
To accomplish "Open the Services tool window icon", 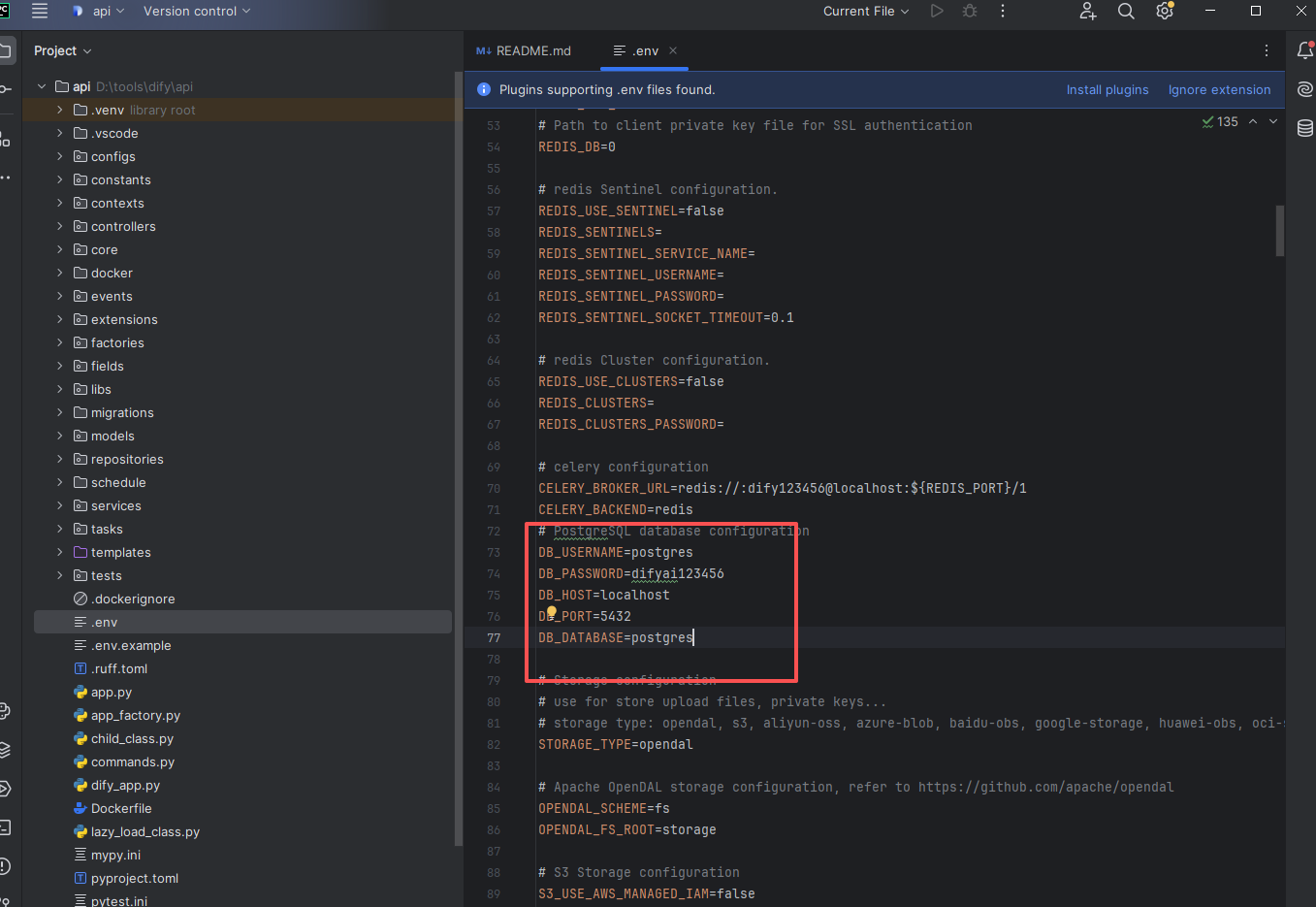I will [x=4, y=789].
